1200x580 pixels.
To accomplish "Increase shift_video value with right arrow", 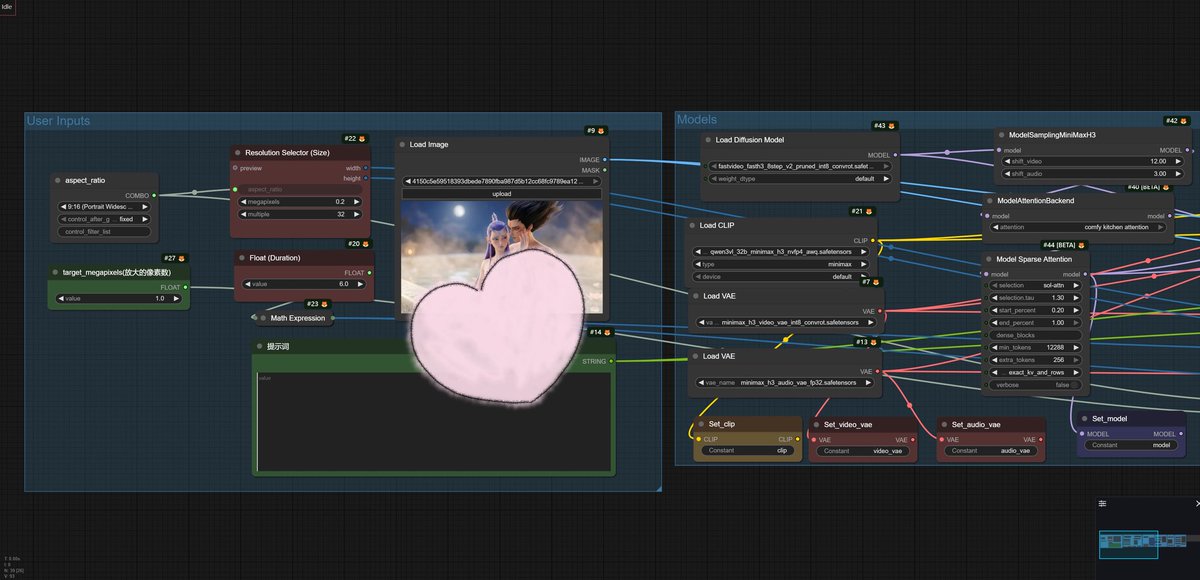I will tap(1178, 161).
